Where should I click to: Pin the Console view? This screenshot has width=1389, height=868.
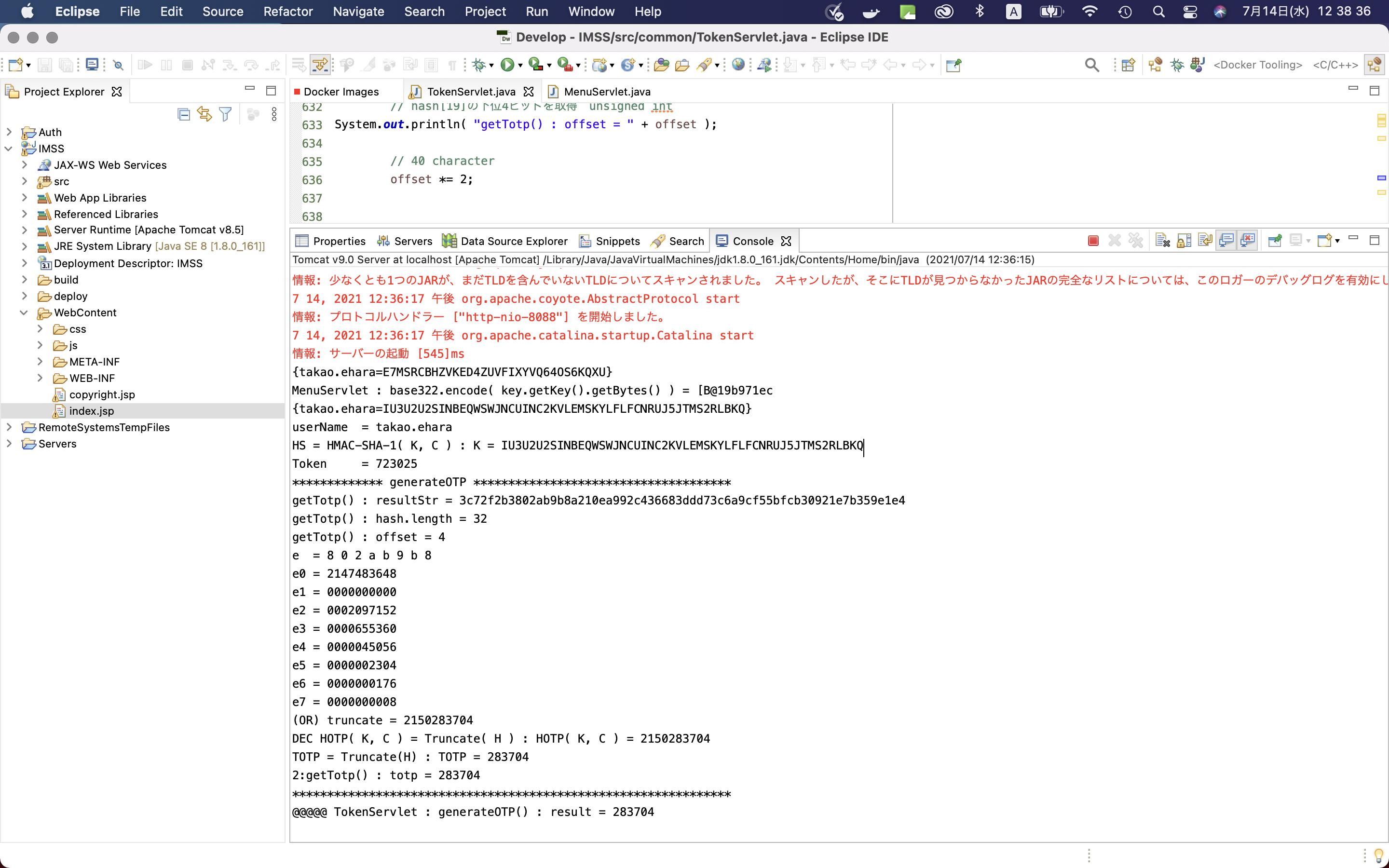tap(1274, 241)
